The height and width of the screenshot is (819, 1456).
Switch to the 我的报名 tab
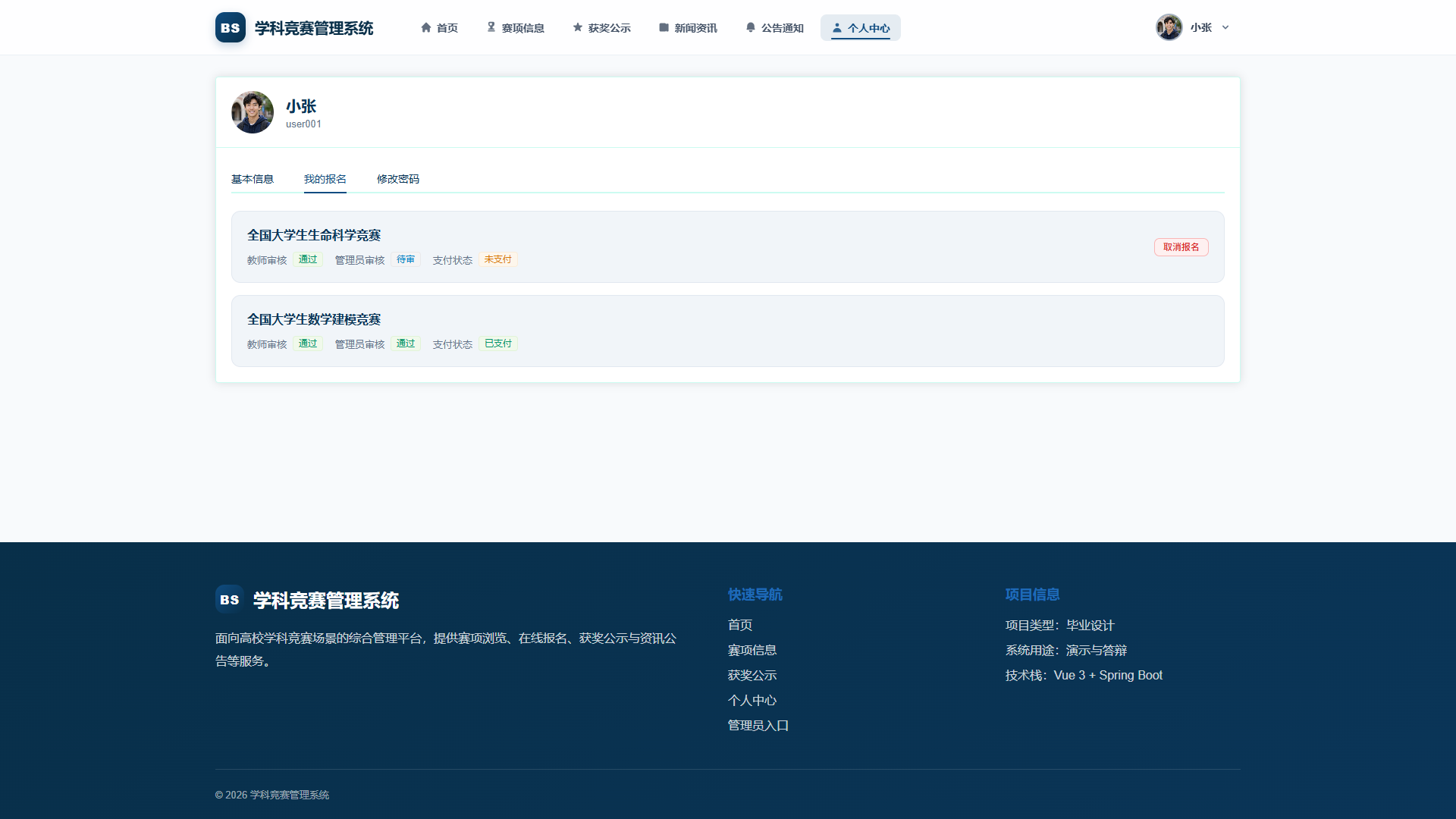click(x=325, y=179)
